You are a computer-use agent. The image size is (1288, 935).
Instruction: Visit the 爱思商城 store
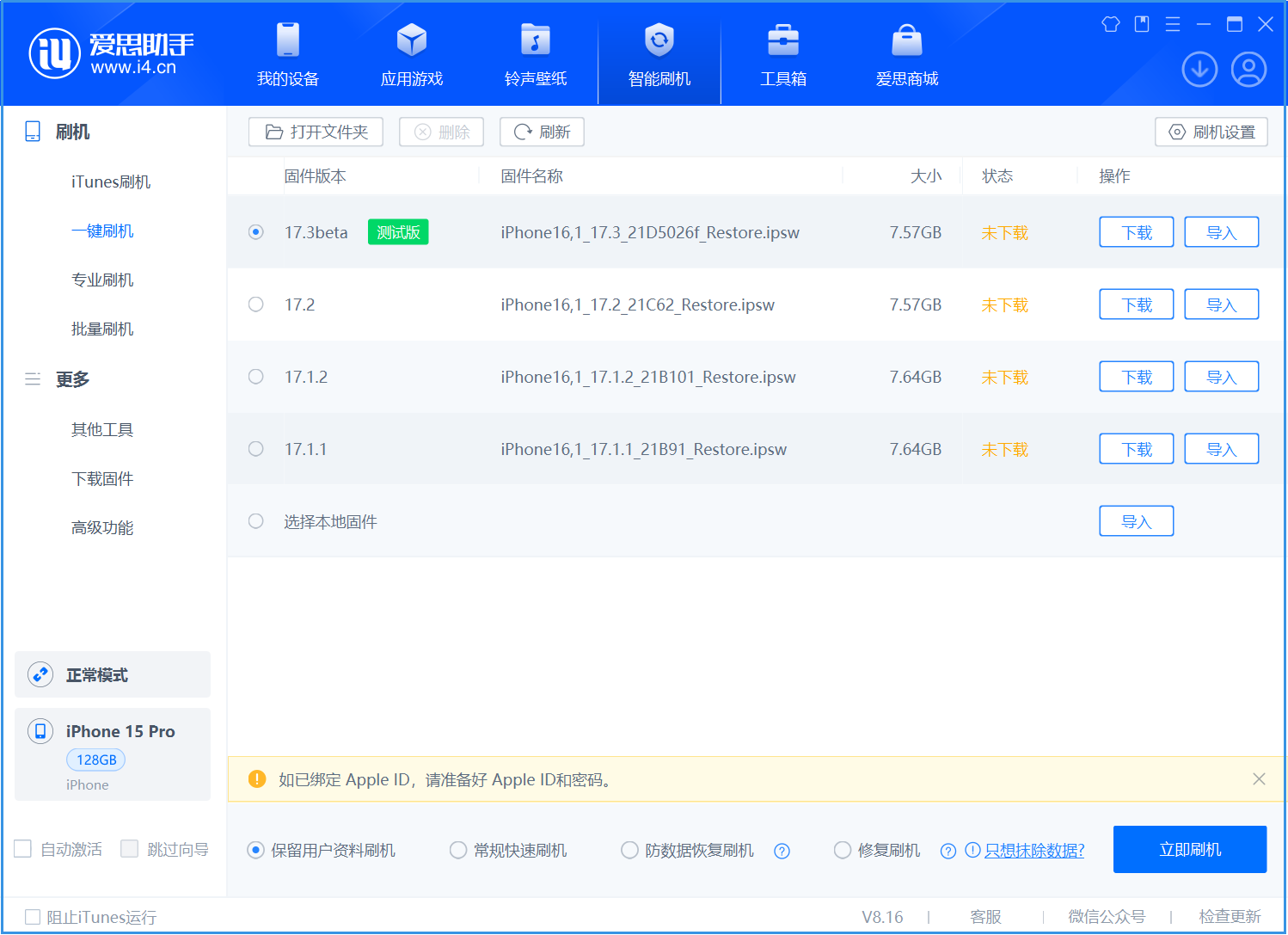(x=906, y=54)
